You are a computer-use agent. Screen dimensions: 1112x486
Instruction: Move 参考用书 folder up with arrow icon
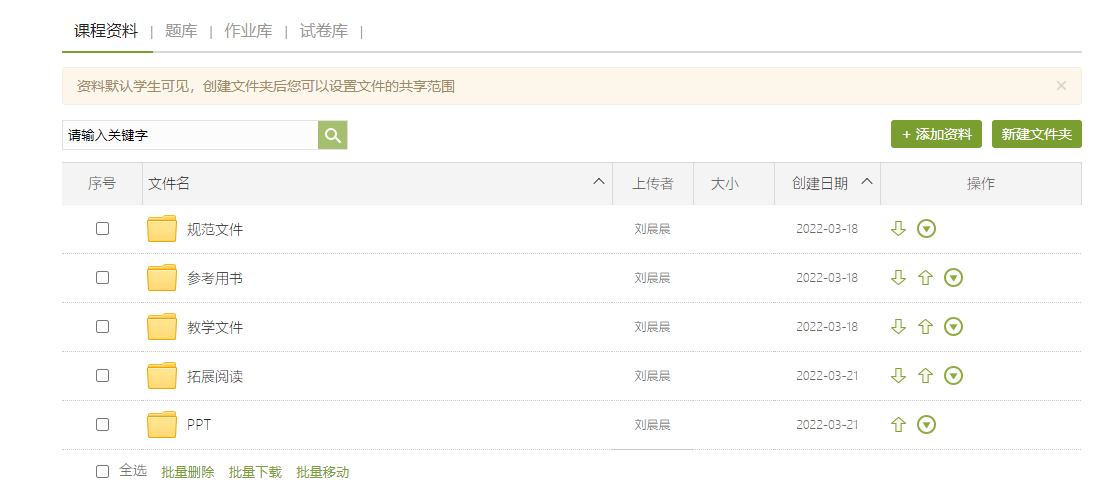(925, 278)
